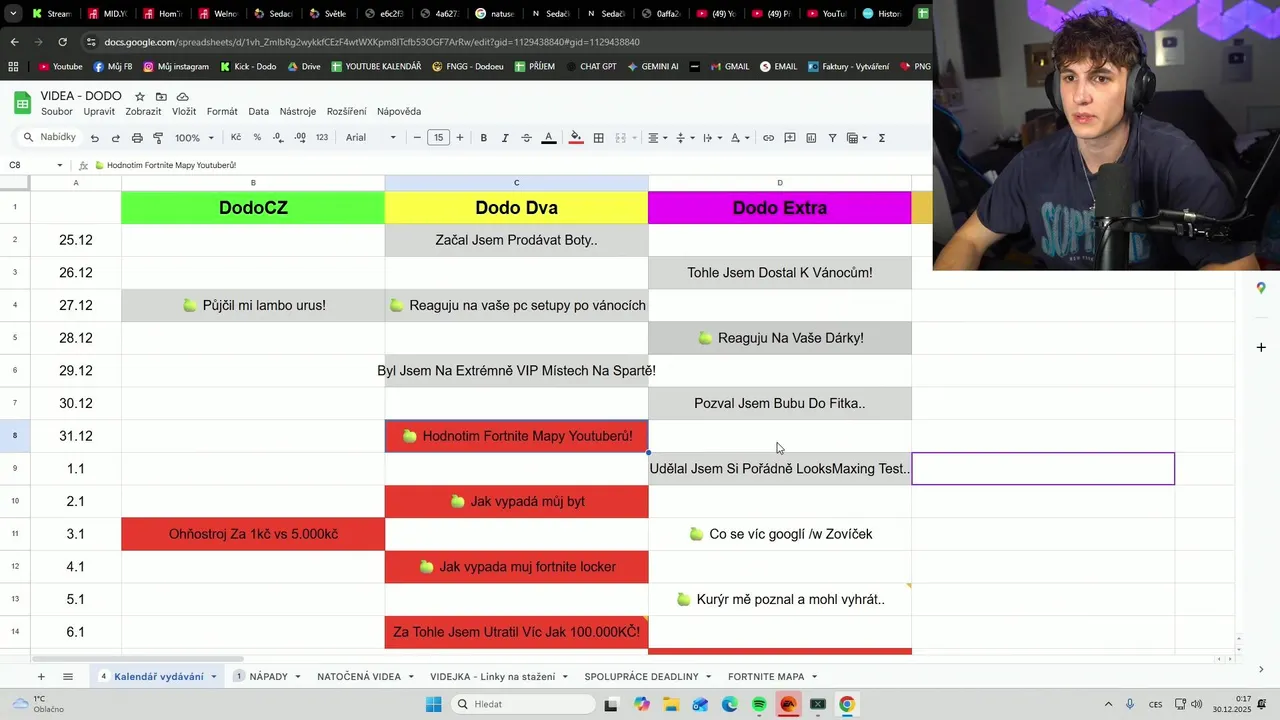Decrease decimal places
This screenshot has height=720, width=1280.
coord(278,138)
